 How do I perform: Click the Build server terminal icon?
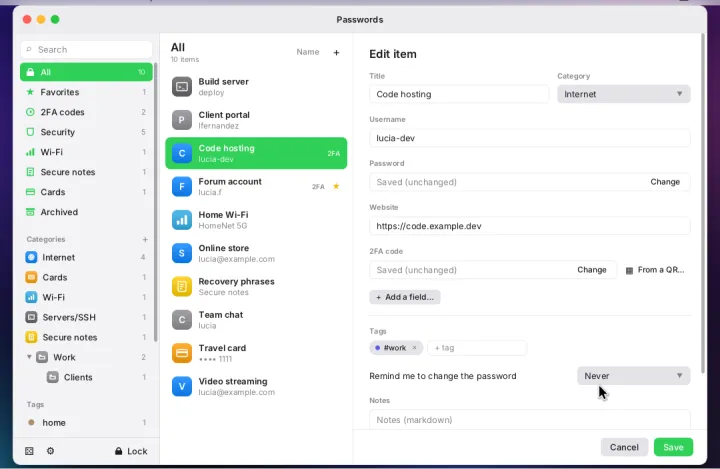tap(182, 87)
